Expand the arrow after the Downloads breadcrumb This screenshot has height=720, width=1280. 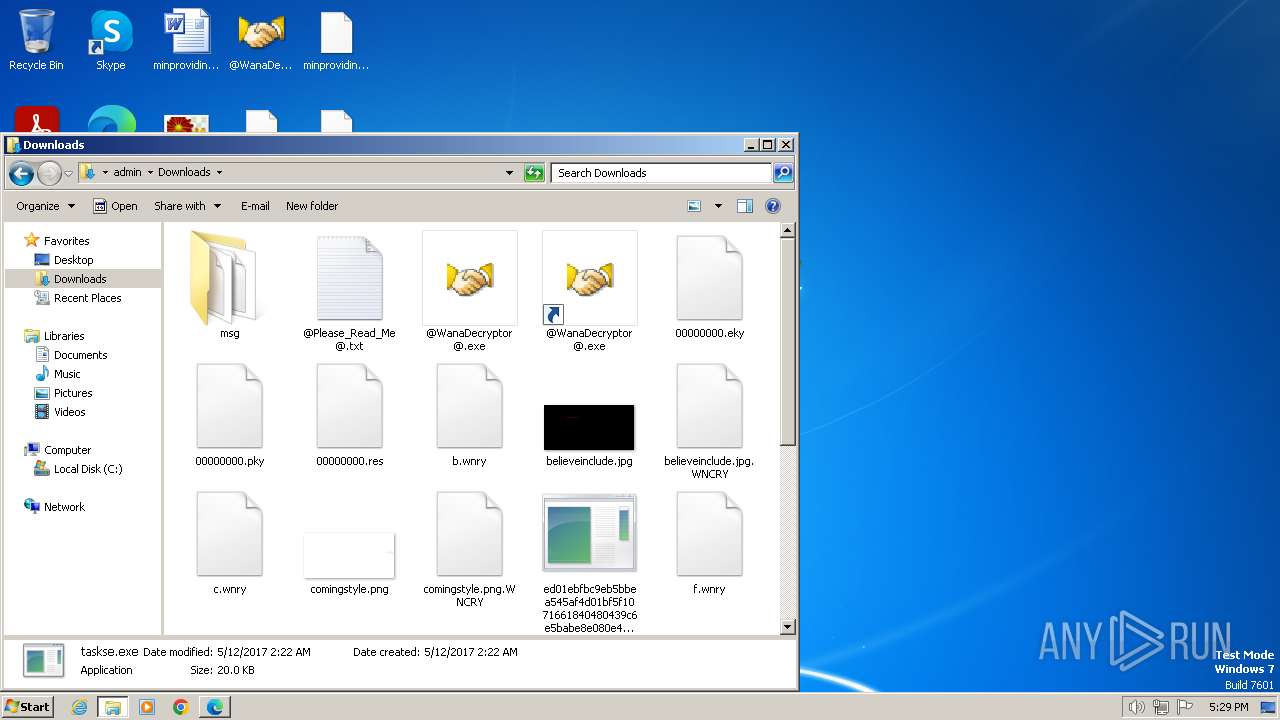pyautogui.click(x=219, y=172)
